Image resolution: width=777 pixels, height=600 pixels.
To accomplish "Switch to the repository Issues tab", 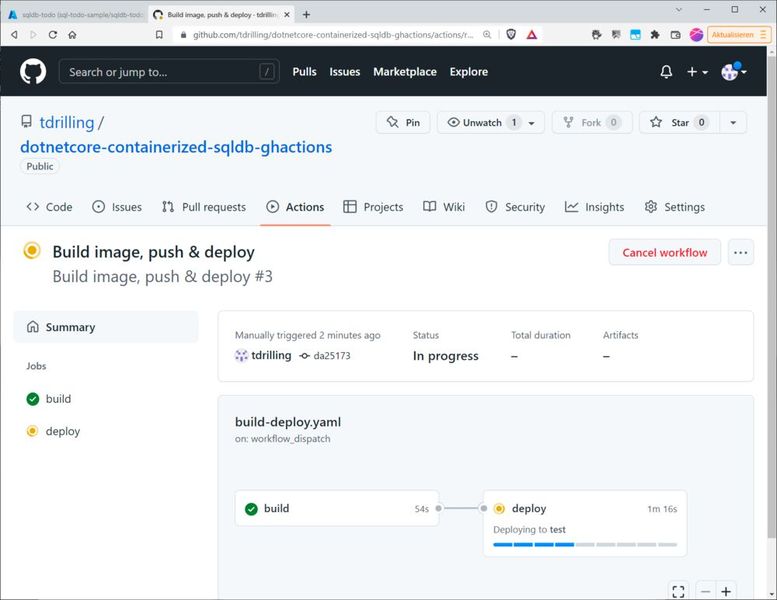I will pos(117,207).
